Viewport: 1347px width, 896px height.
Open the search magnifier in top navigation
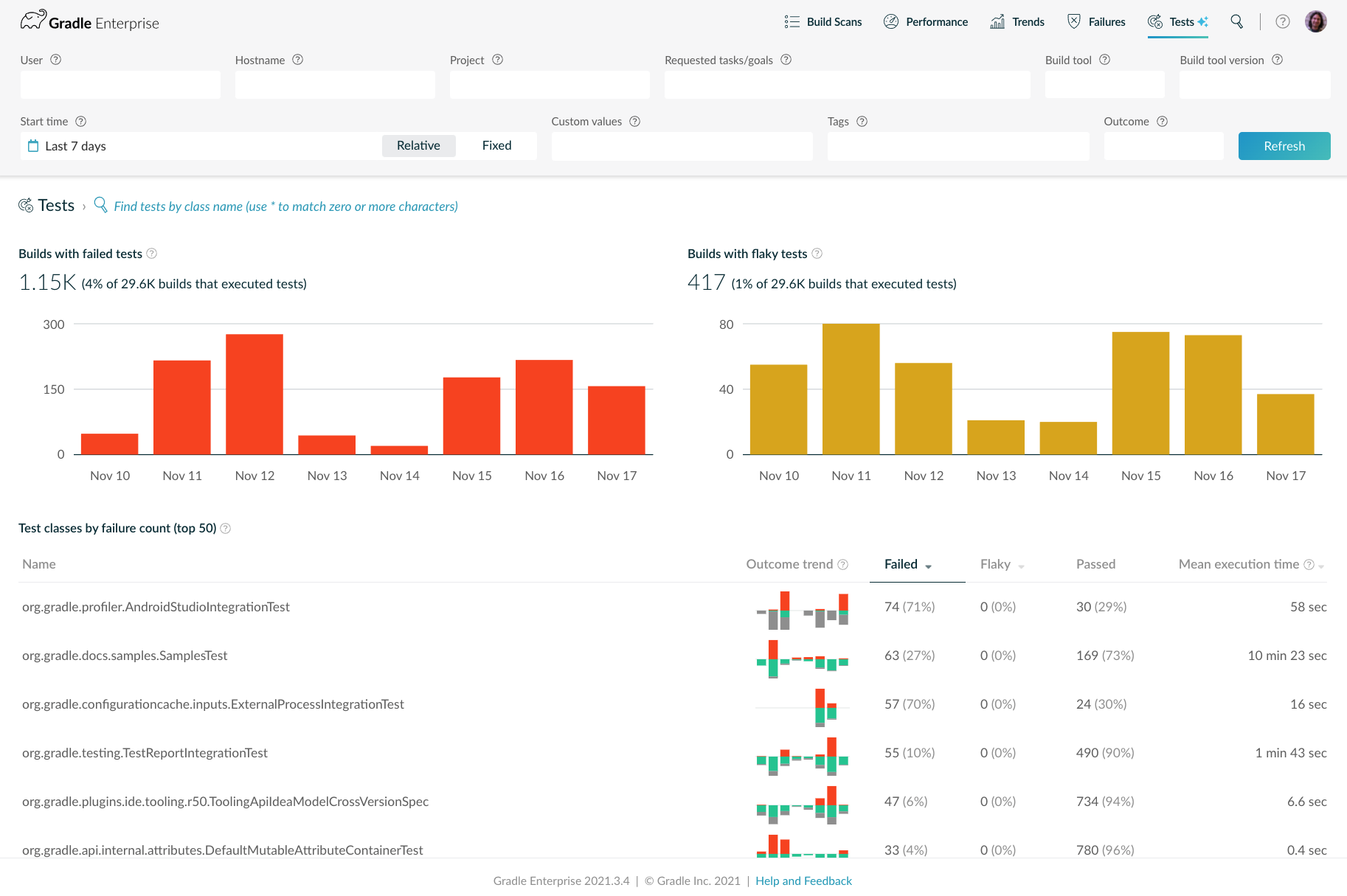pyautogui.click(x=1236, y=21)
